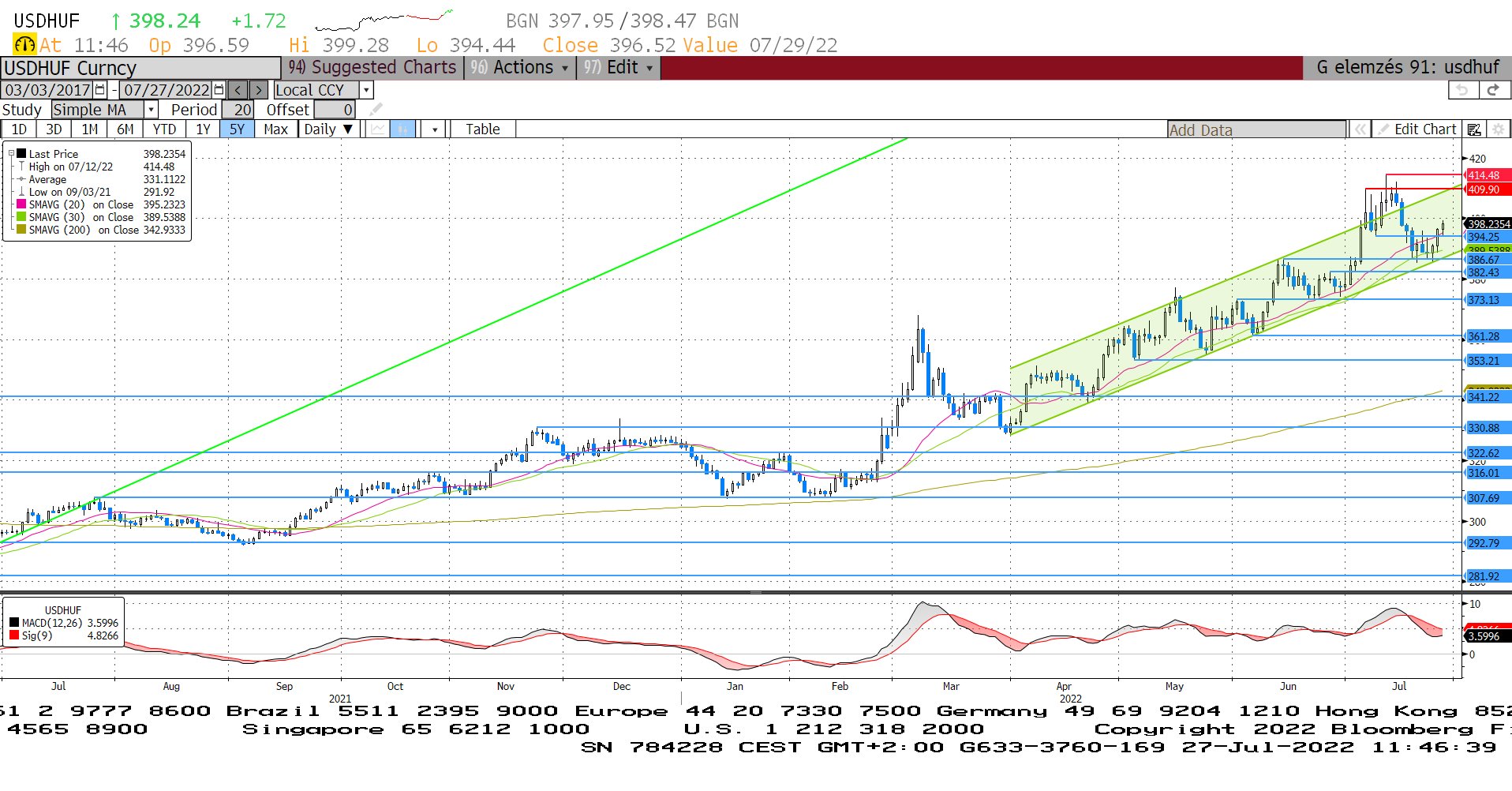This screenshot has height=791, width=1512.
Task: Select the 1D time range
Action: pos(19,129)
